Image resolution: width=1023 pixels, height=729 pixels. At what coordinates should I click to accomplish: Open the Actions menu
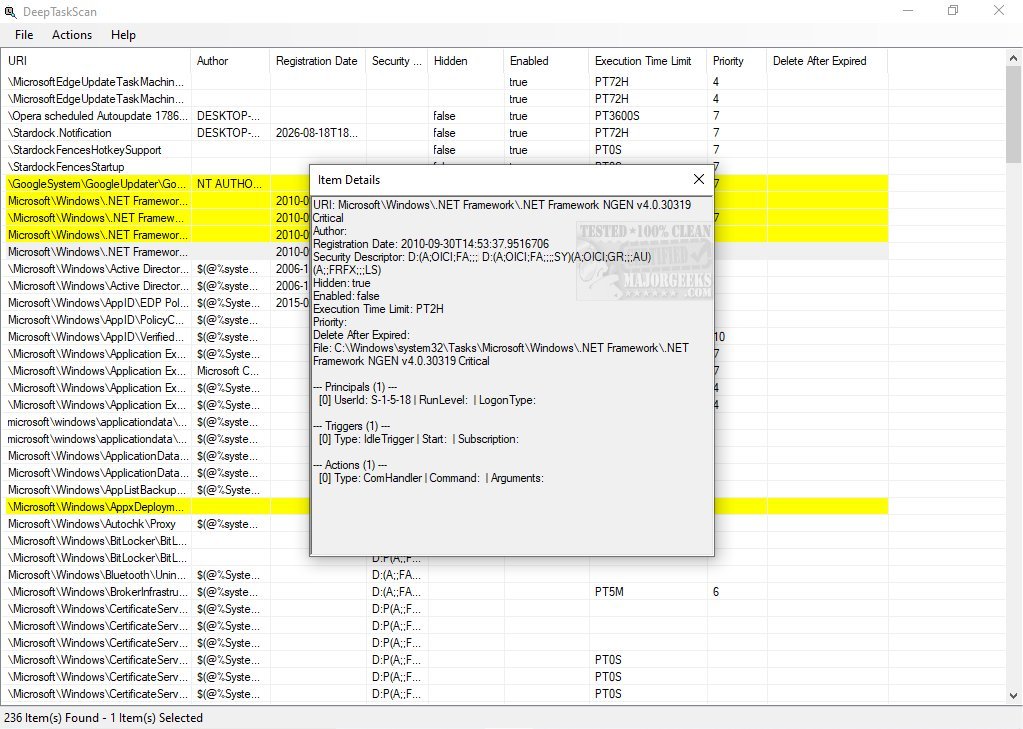coord(72,35)
